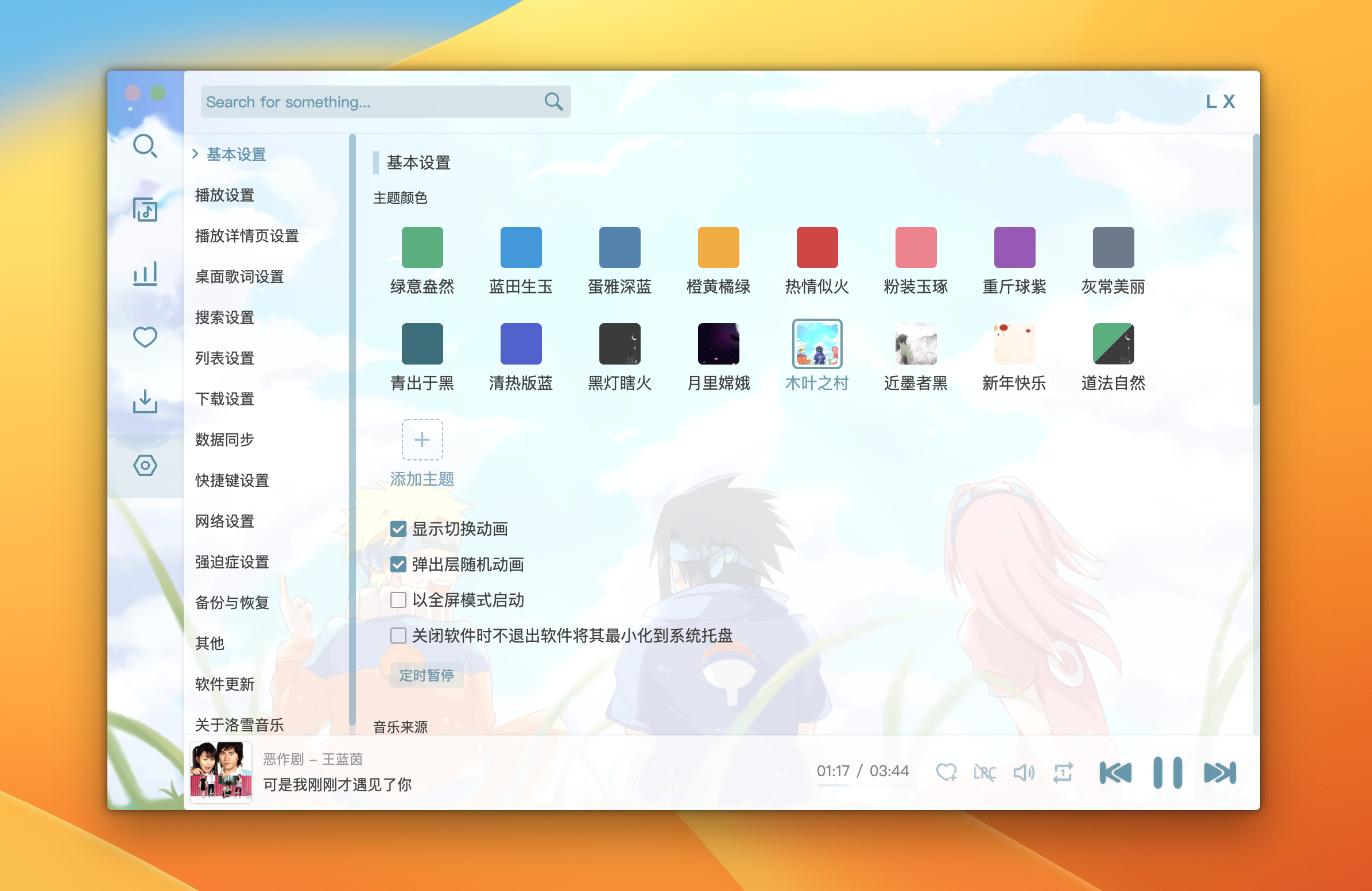Uncheck 显示切换动画 checkbox
The width and height of the screenshot is (1372, 891).
click(x=398, y=529)
